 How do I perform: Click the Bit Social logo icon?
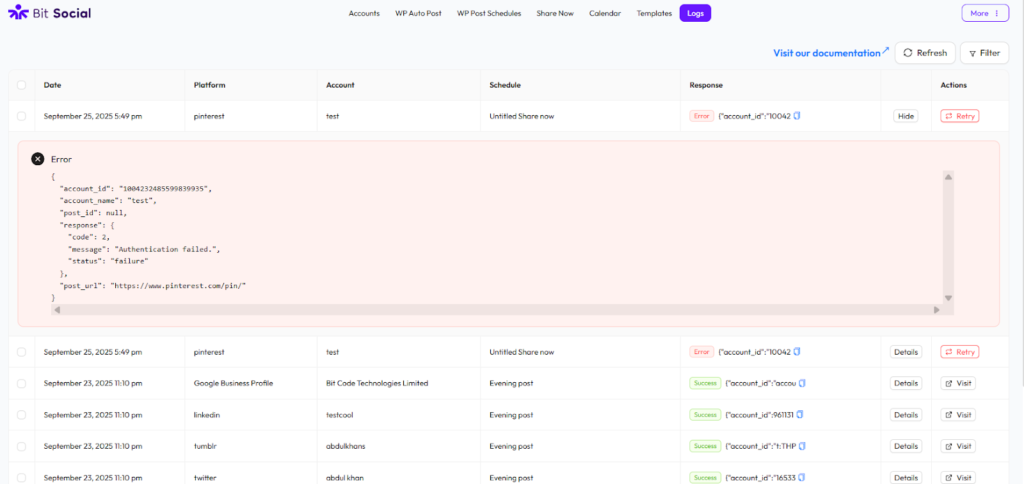18,13
